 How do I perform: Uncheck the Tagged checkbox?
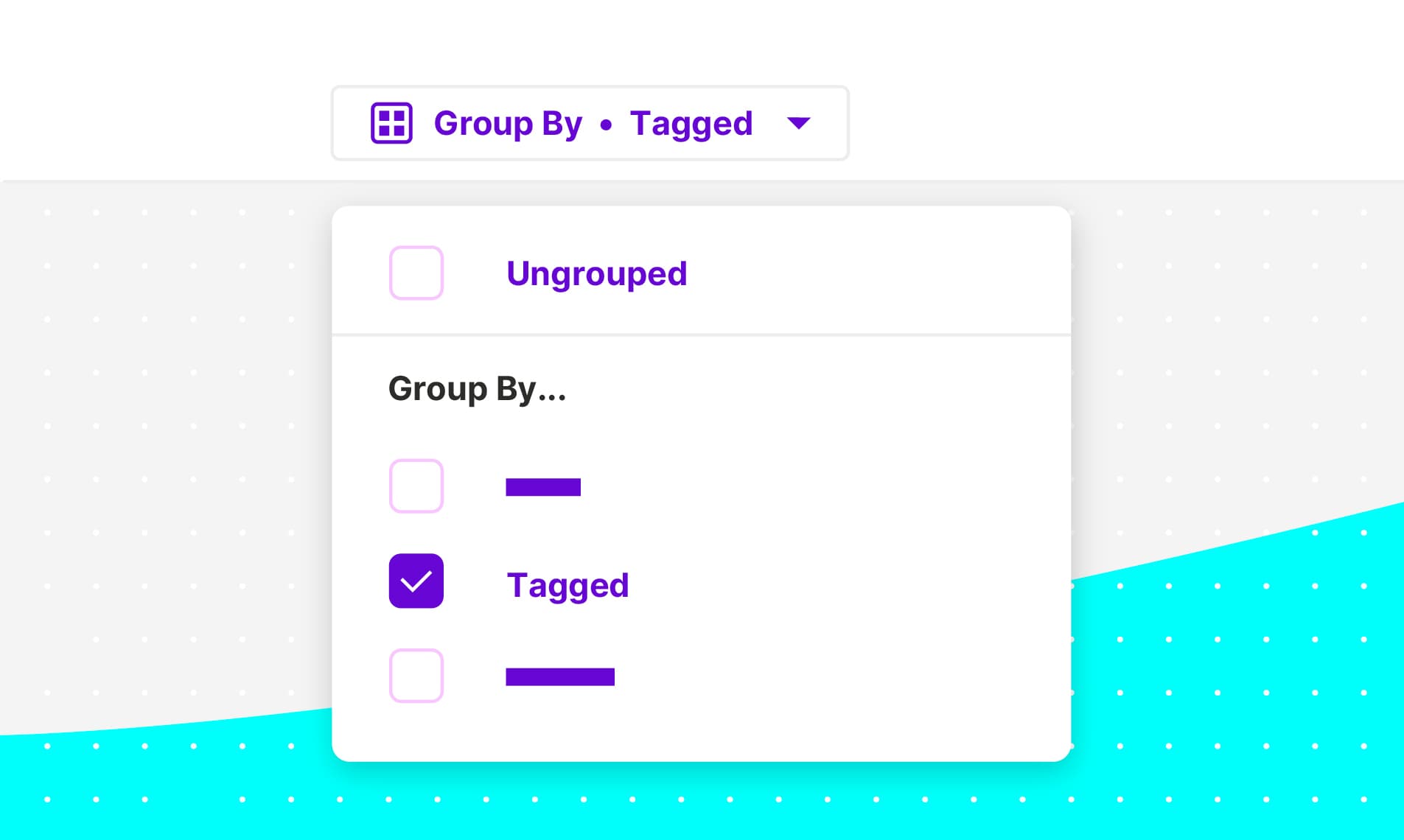click(416, 581)
